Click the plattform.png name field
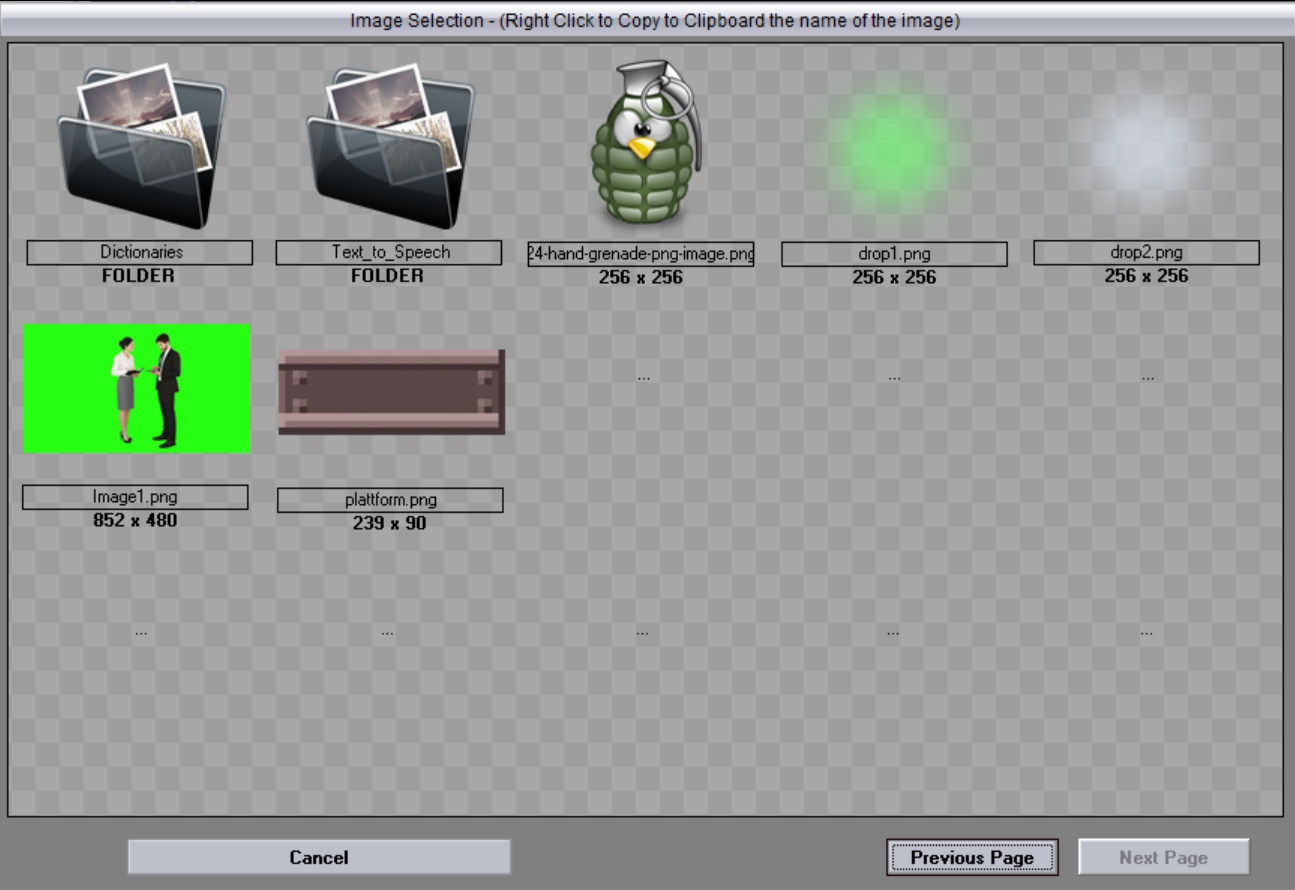Screen dimensions: 1295x890 [x=390, y=500]
